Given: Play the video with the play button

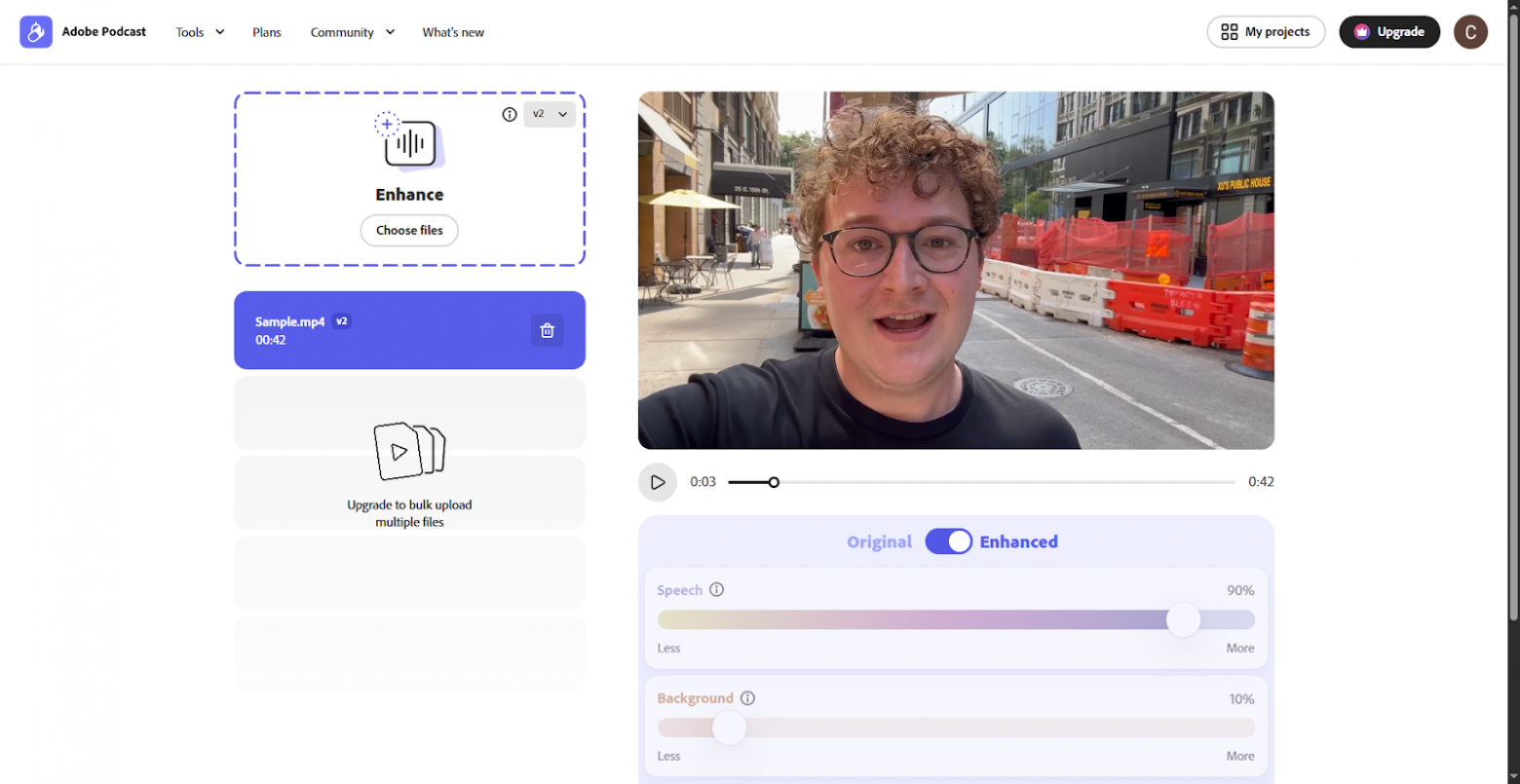Looking at the screenshot, I should pyautogui.click(x=658, y=482).
